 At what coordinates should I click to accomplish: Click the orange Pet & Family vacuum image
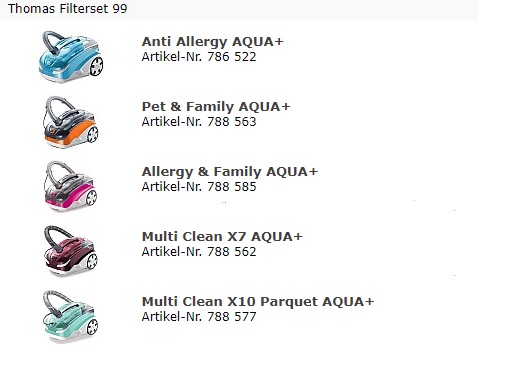click(x=71, y=122)
